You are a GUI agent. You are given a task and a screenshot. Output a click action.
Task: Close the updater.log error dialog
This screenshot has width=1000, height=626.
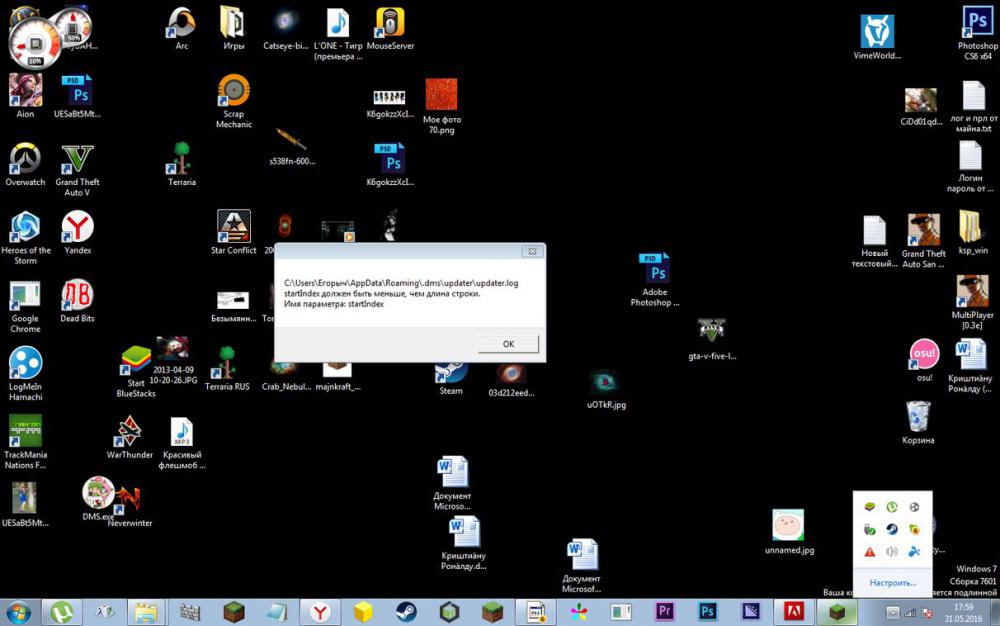tap(532, 252)
